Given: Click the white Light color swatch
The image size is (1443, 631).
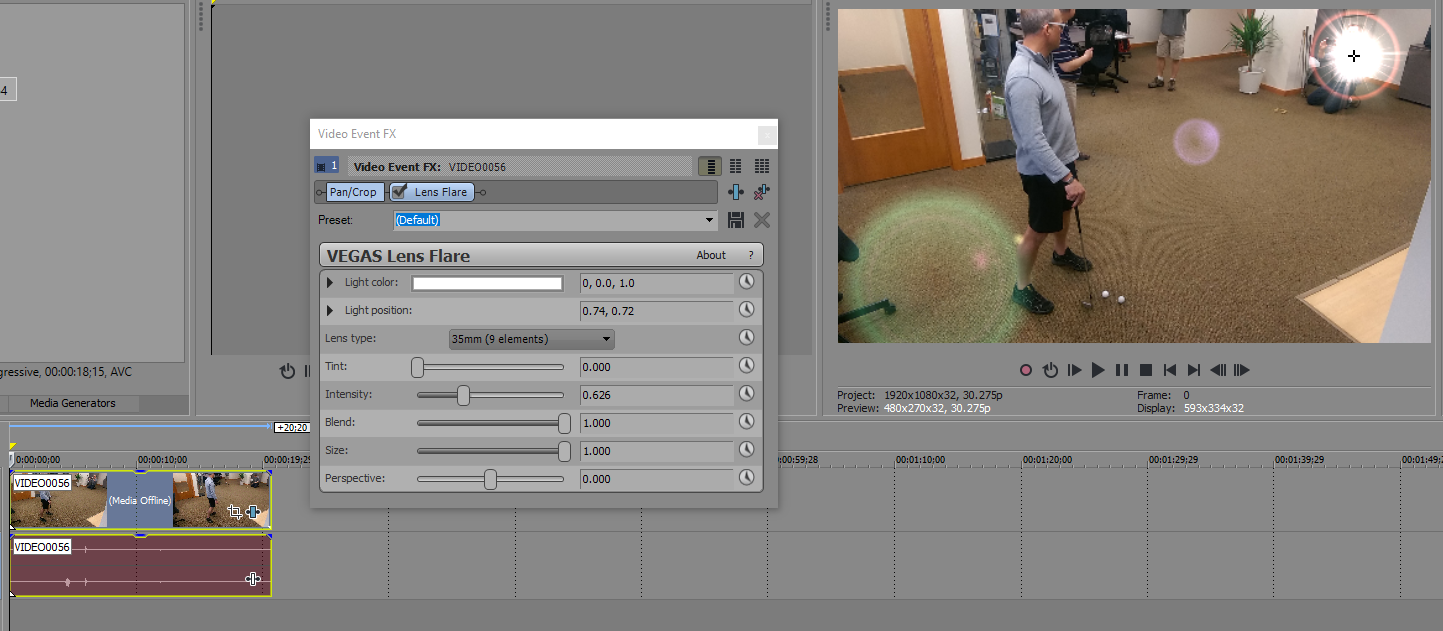Looking at the screenshot, I should [x=487, y=283].
